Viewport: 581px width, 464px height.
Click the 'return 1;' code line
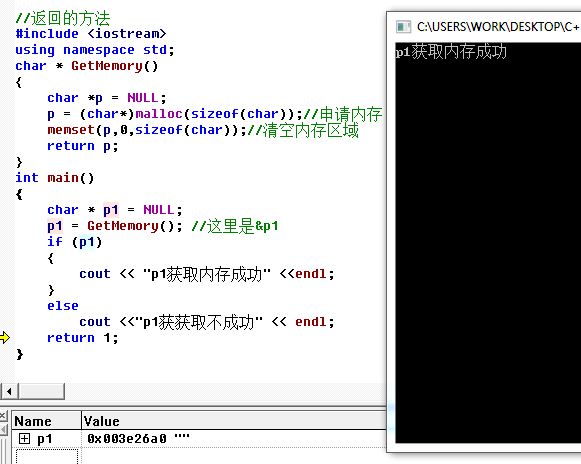(x=82, y=338)
